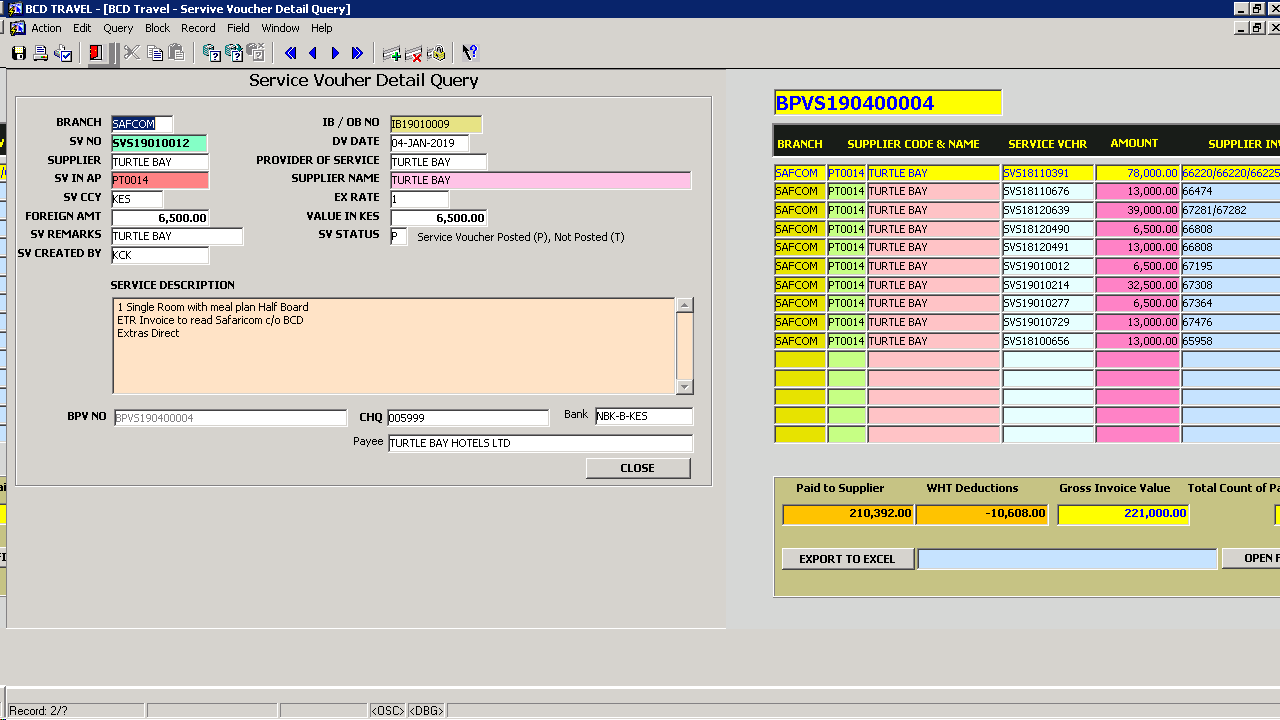The width and height of the screenshot is (1280, 720).
Task: Click the Execute Query toolbar icon
Action: (234, 53)
